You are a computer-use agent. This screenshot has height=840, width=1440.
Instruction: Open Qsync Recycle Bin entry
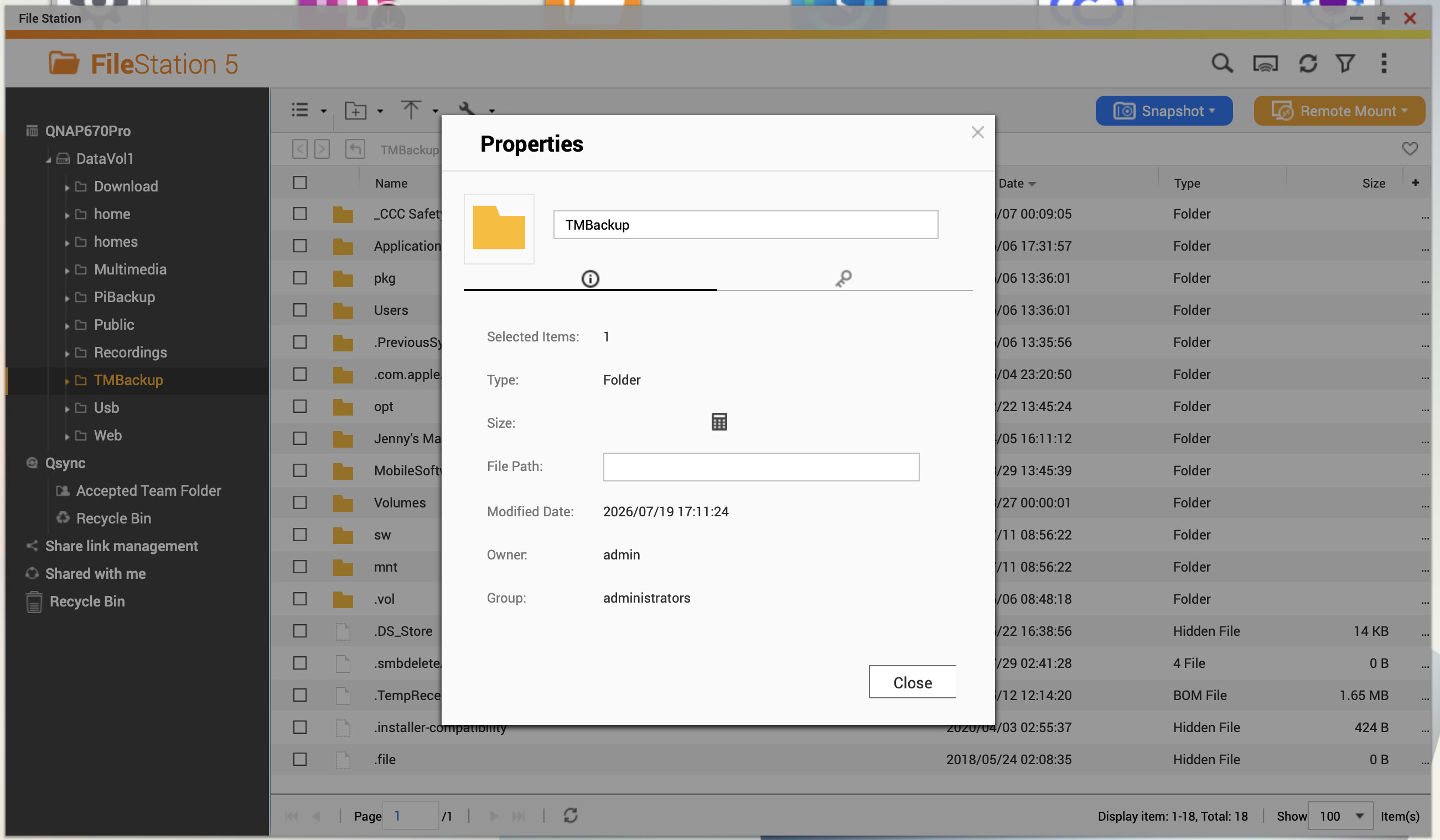[113, 518]
